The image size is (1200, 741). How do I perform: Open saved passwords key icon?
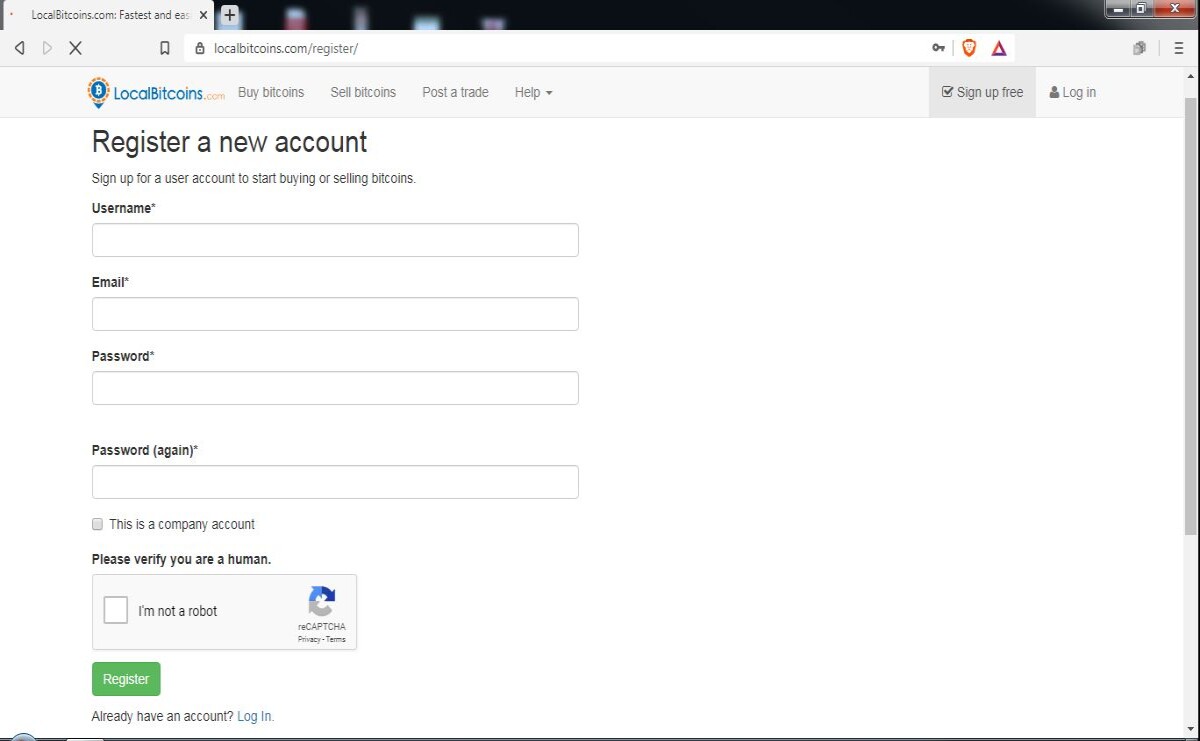tap(938, 48)
